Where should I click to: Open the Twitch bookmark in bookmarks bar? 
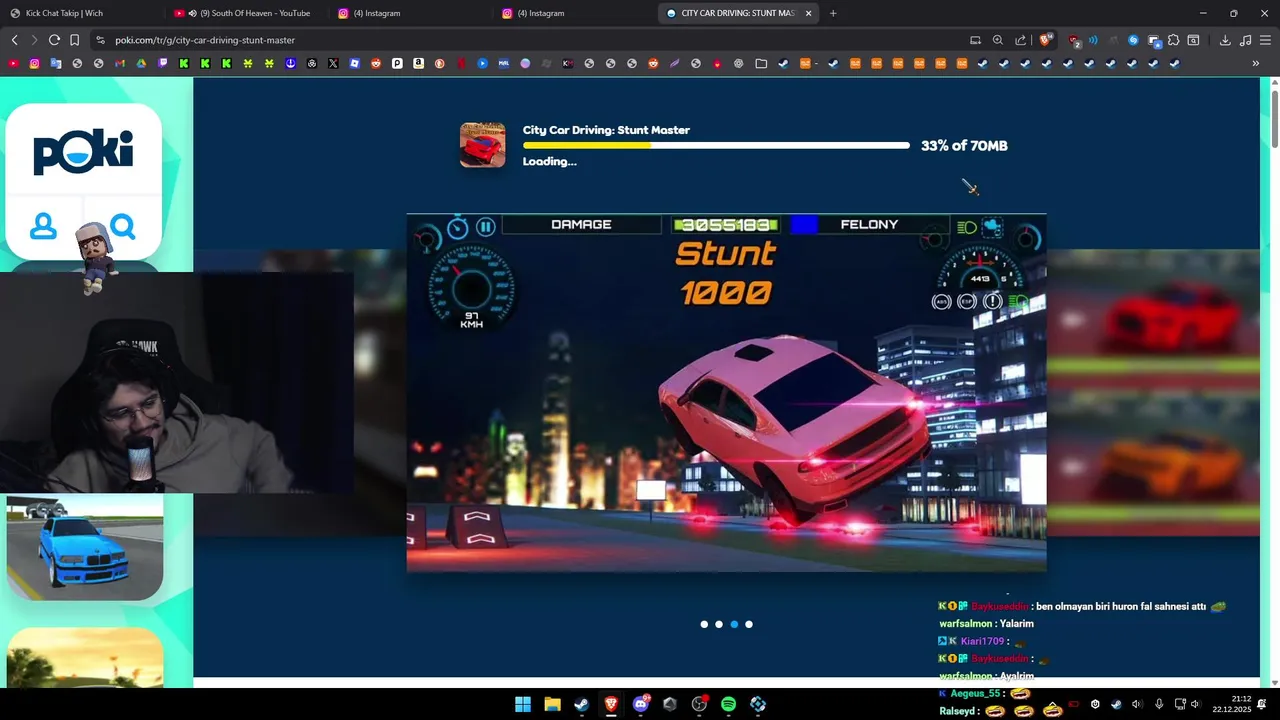163,63
